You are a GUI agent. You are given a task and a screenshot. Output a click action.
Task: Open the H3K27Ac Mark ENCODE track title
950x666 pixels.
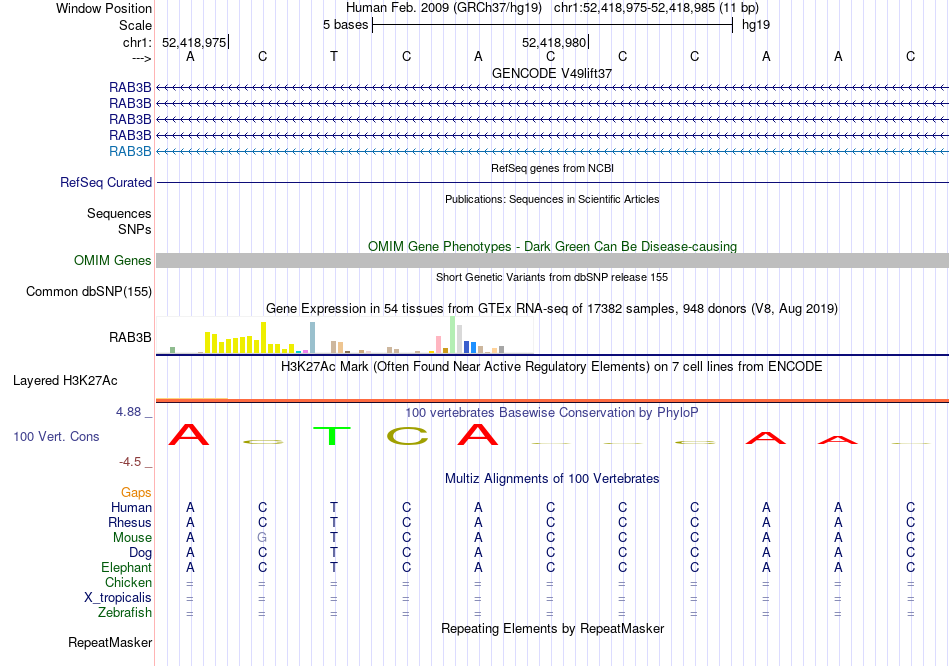[552, 367]
